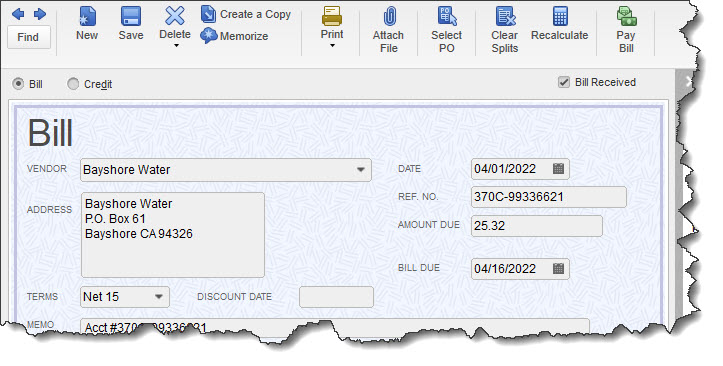
Task: Open calendar picker for Bill Due date
Action: [x=558, y=269]
